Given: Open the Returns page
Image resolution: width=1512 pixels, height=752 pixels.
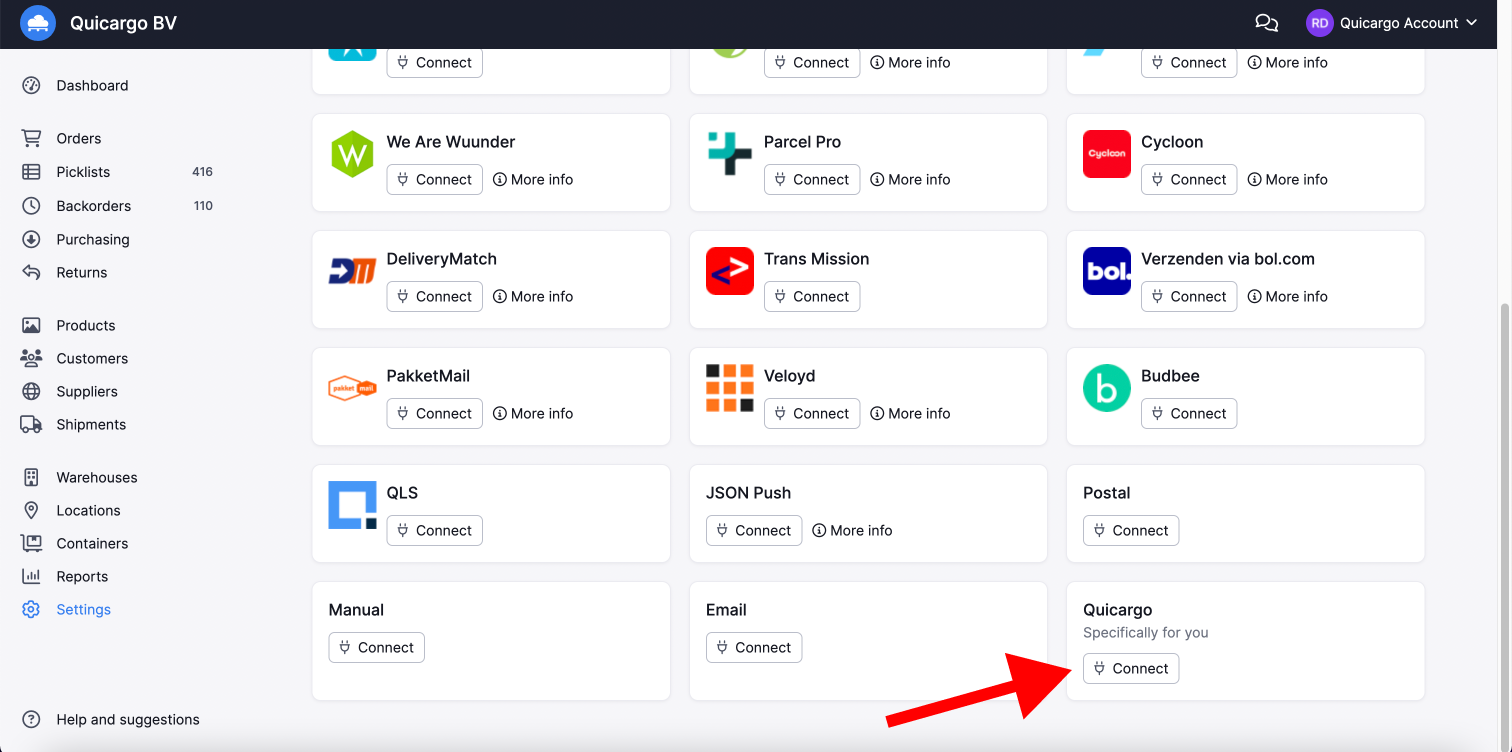Looking at the screenshot, I should tap(81, 272).
